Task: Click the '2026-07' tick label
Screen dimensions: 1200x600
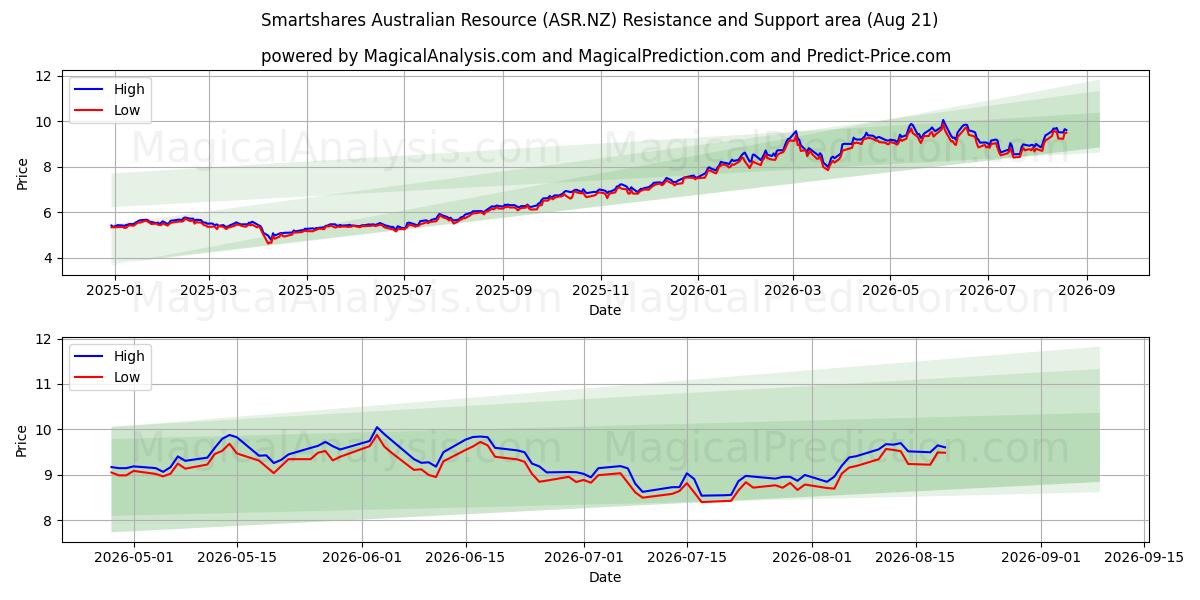Action: point(987,291)
